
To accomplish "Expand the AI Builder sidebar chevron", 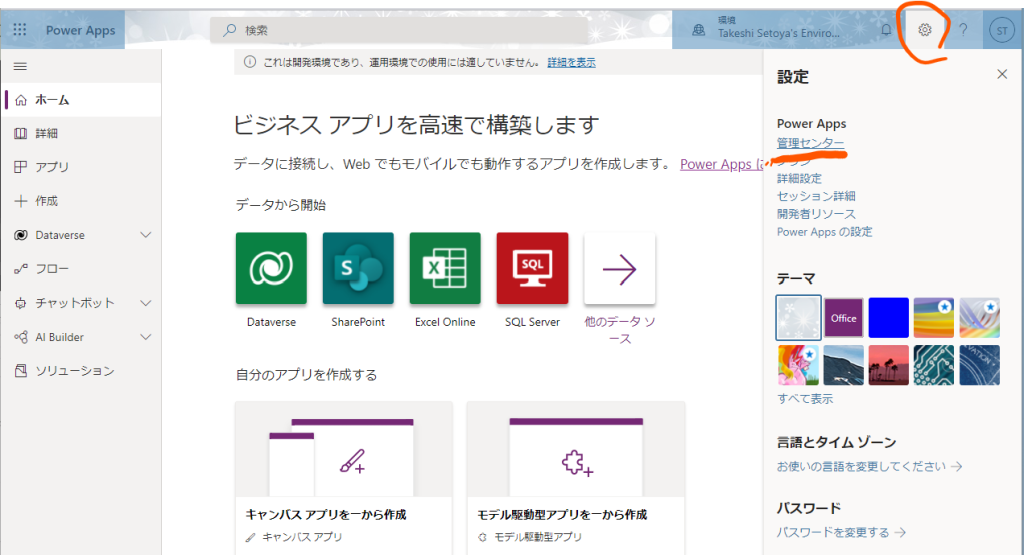I will click(x=146, y=337).
